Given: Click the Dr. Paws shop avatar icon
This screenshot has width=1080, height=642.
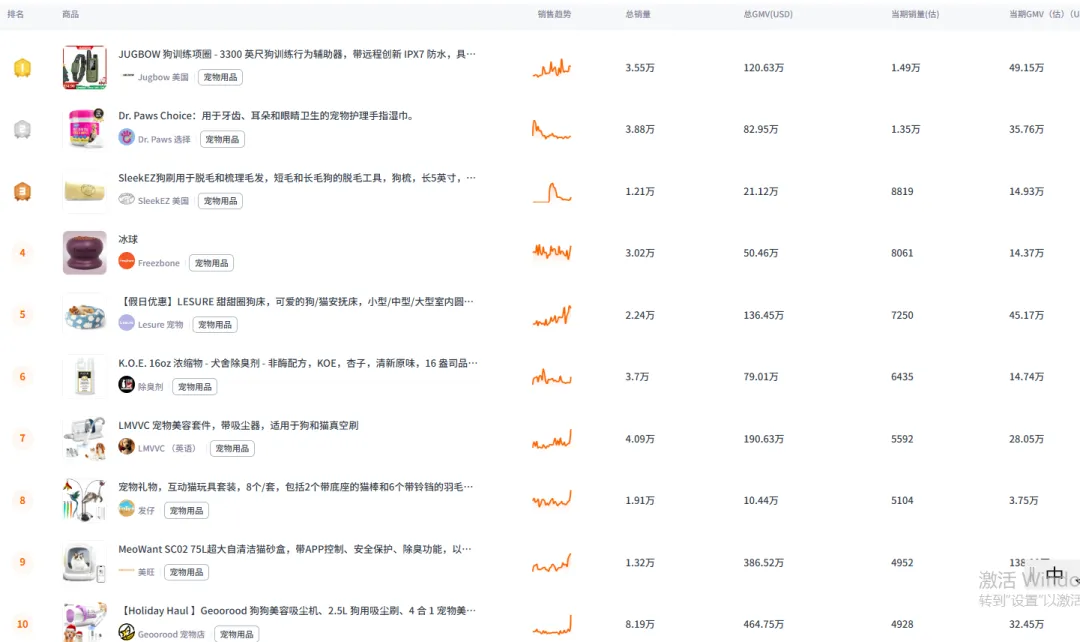Looking at the screenshot, I should [126, 138].
